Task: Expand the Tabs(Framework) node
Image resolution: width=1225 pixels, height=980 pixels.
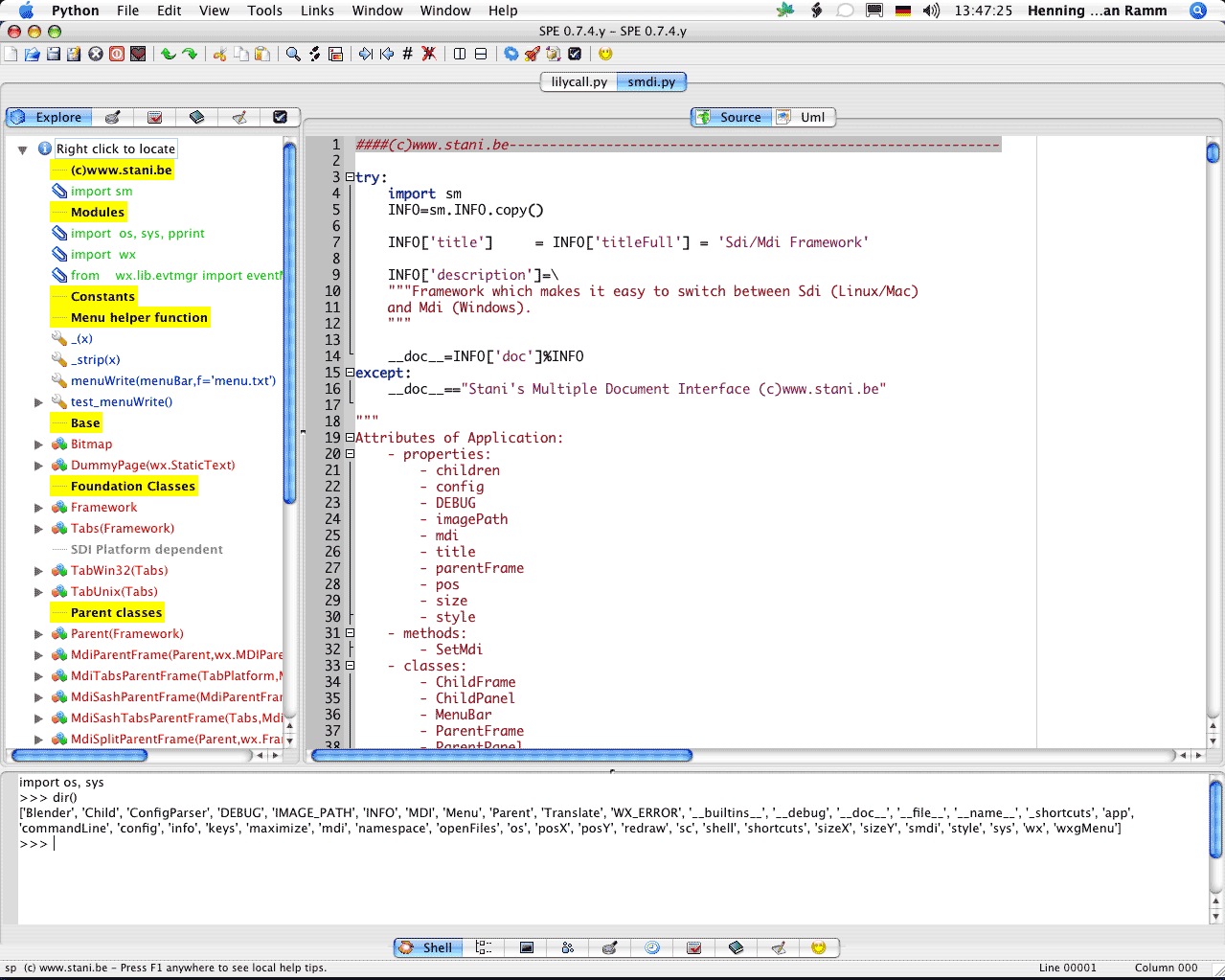Action: [x=38, y=529]
